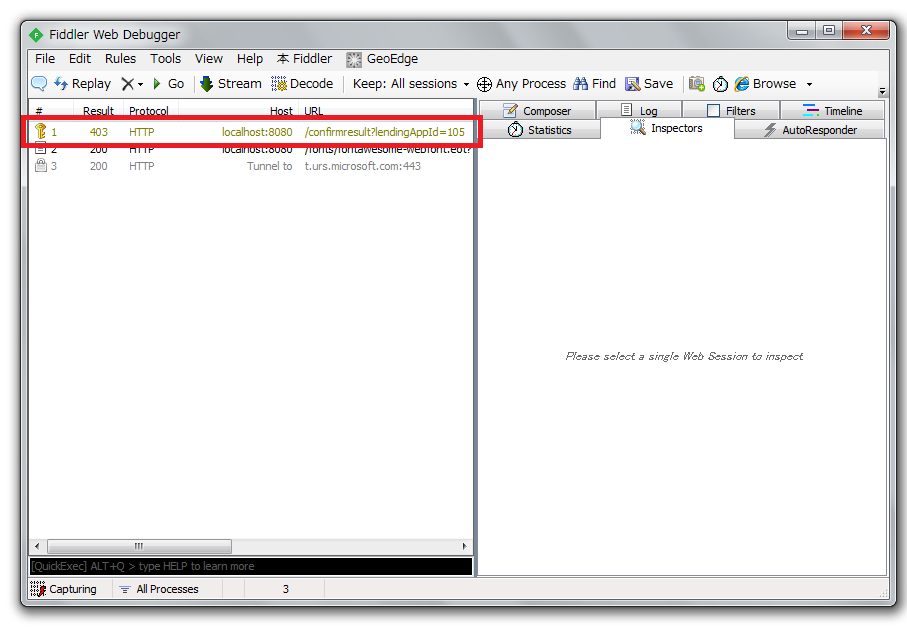Select session 3 Tunnel to t.urs.microsoft.com:443
Image resolution: width=907 pixels, height=627 pixels.
point(251,166)
